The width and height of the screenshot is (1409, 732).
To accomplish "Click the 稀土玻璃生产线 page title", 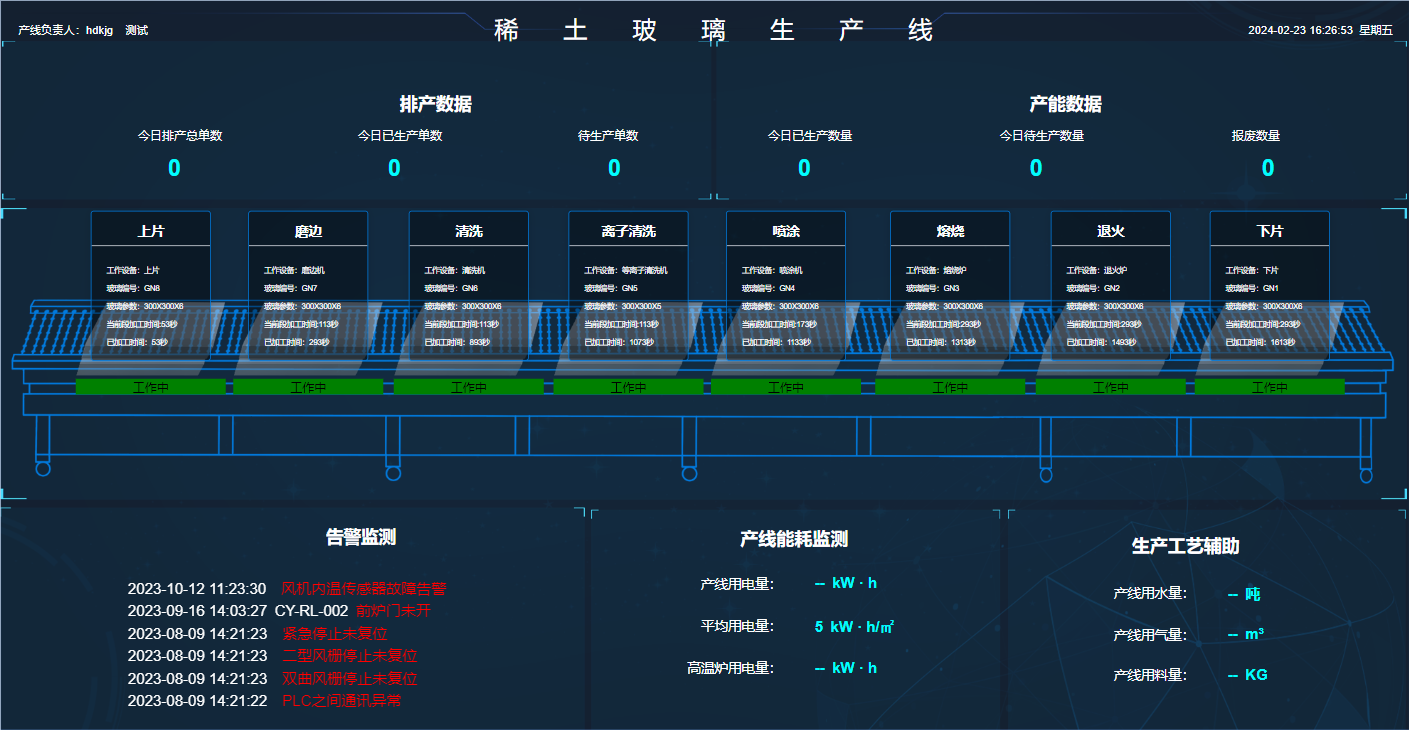I will pyautogui.click(x=714, y=30).
